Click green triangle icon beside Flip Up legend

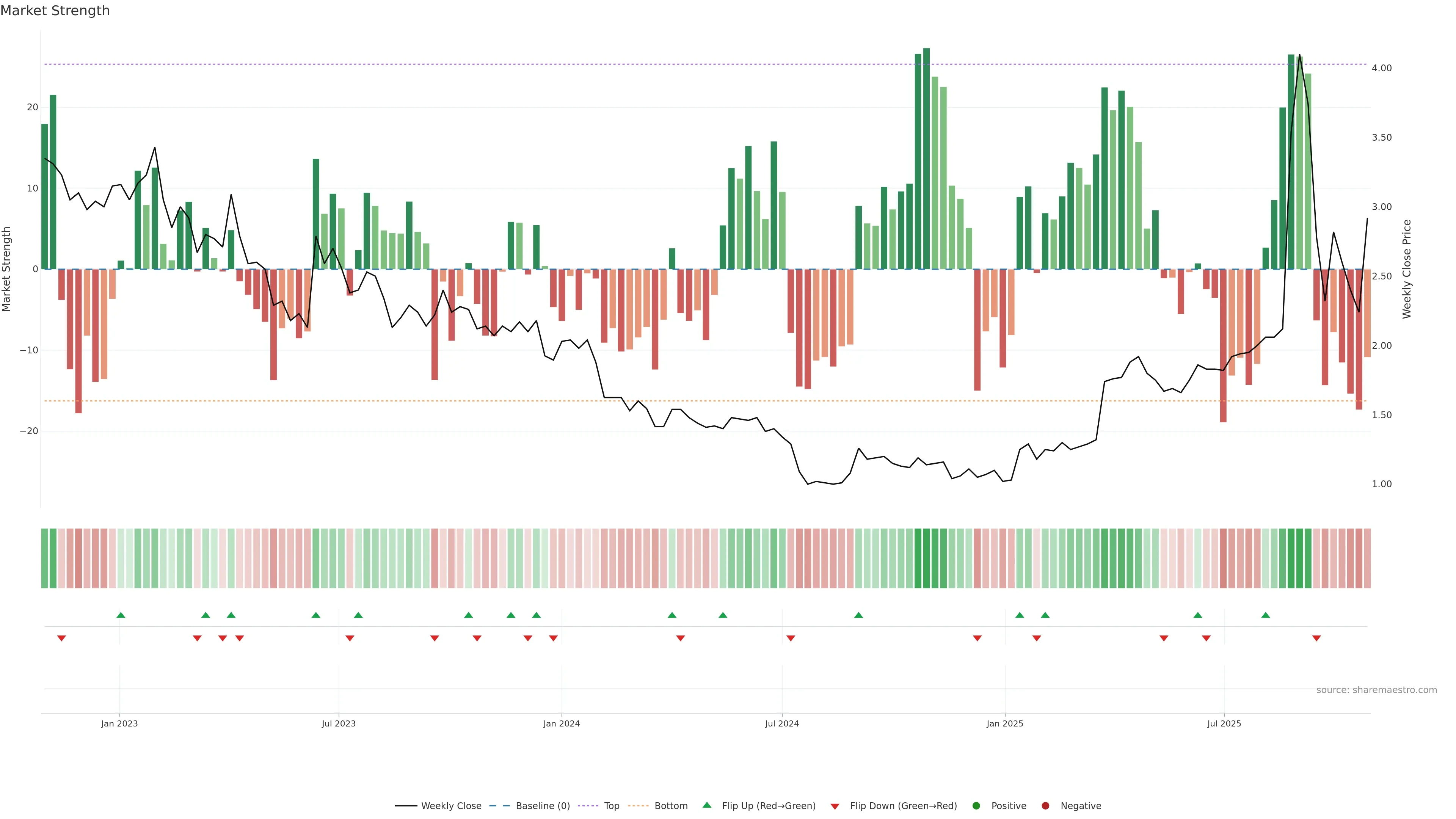point(706,805)
